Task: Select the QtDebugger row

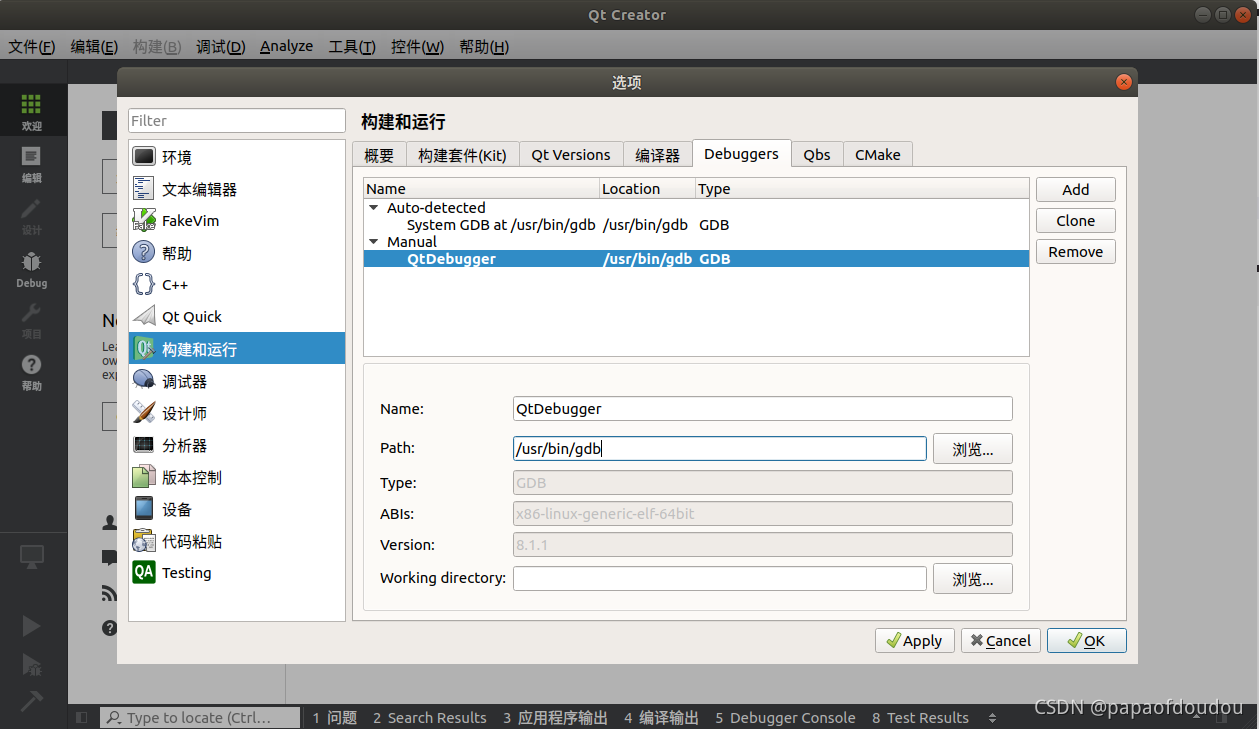Action: [x=696, y=259]
